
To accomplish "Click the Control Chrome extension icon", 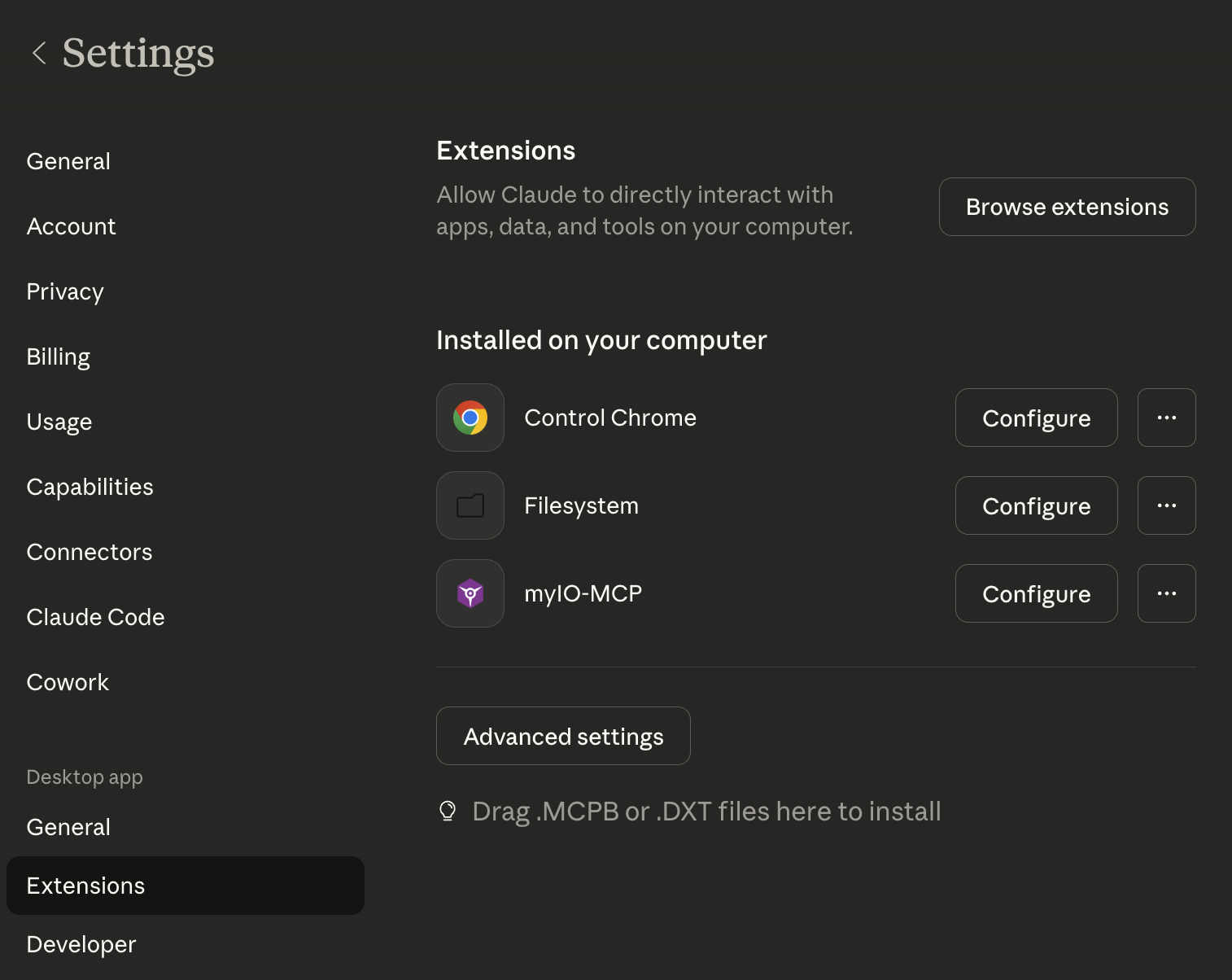I will point(470,418).
